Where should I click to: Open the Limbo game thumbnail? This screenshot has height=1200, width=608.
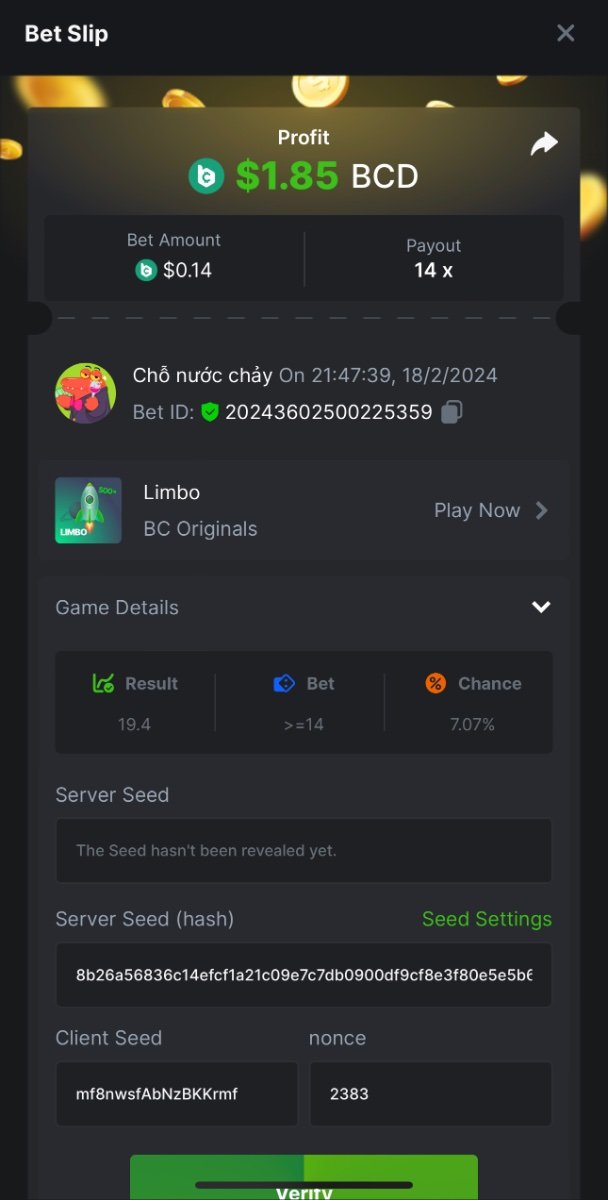pos(88,510)
